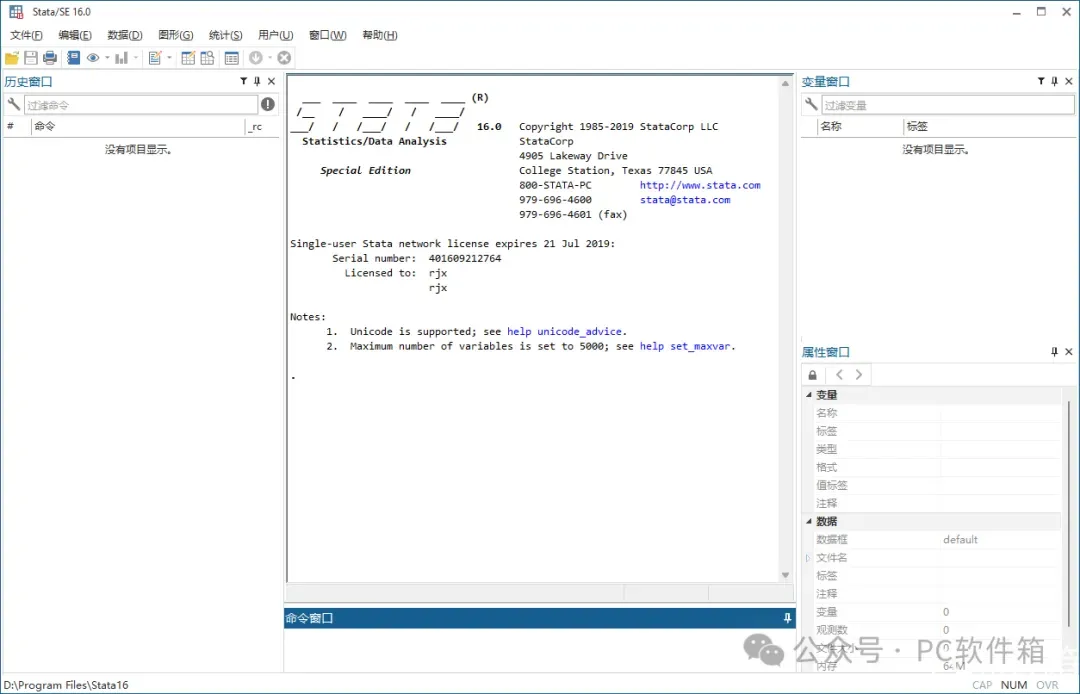Toggle pin of 属性窗口 panel
The height and width of the screenshot is (694, 1080).
pyautogui.click(x=1055, y=352)
